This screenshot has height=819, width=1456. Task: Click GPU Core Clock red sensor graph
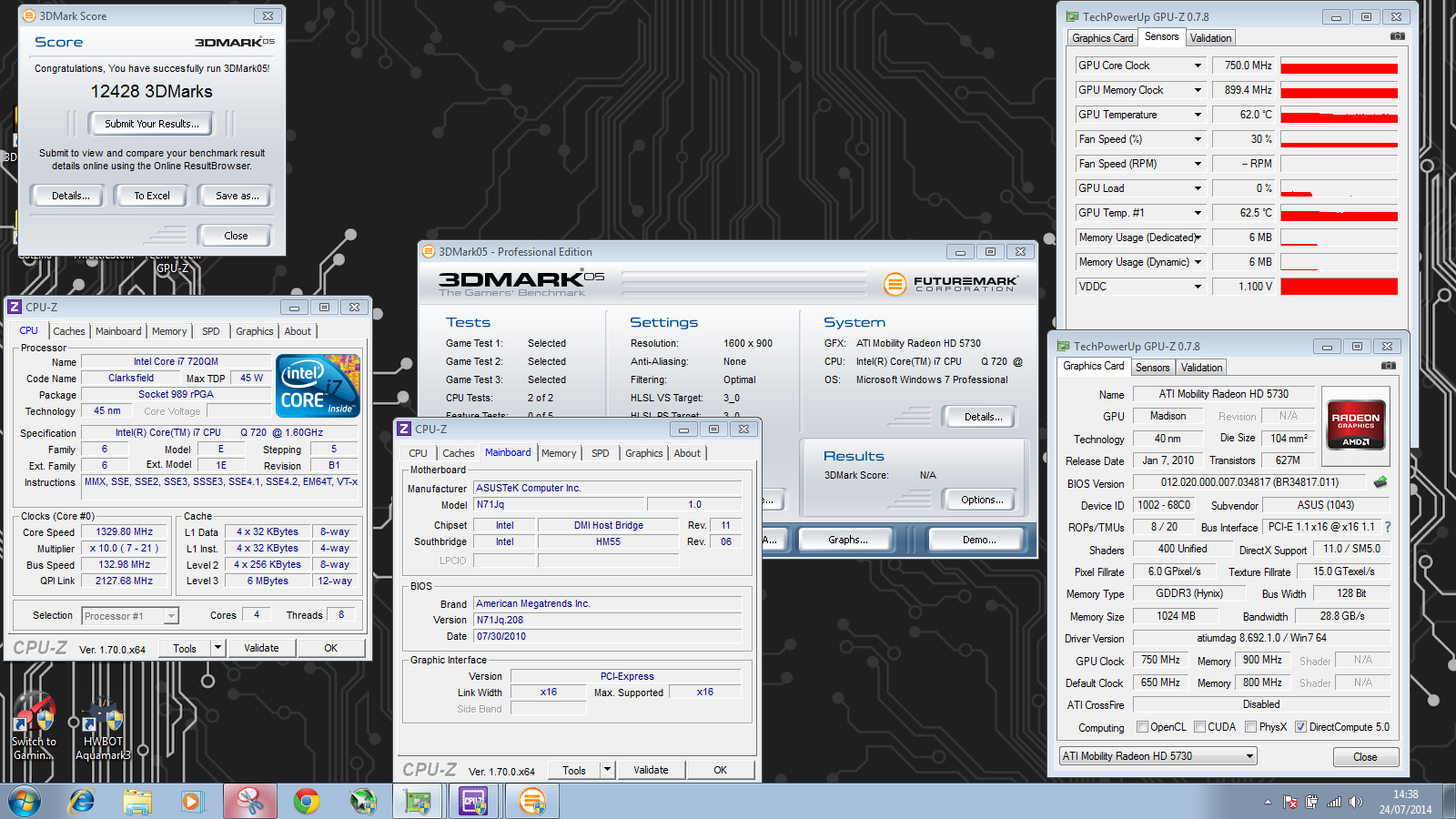tap(1339, 66)
